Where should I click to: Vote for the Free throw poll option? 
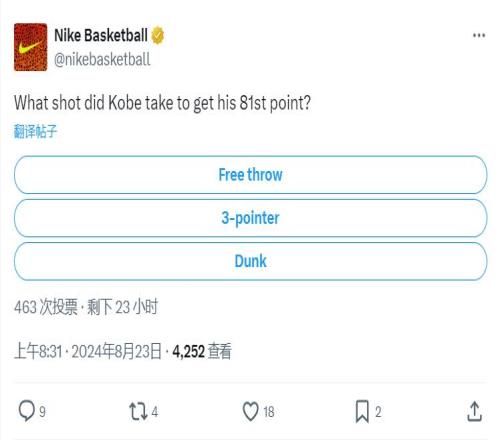[x=250, y=175]
